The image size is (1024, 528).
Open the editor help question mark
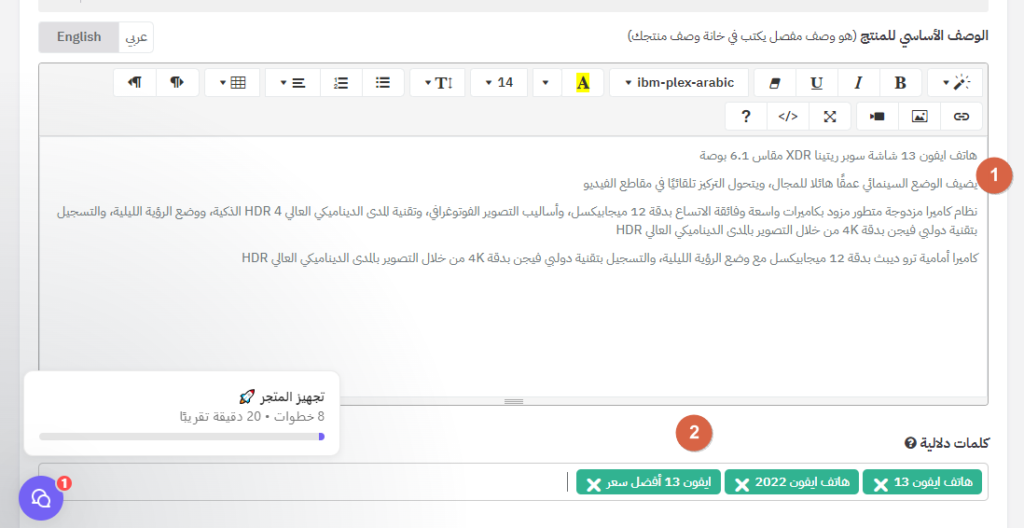[746, 116]
